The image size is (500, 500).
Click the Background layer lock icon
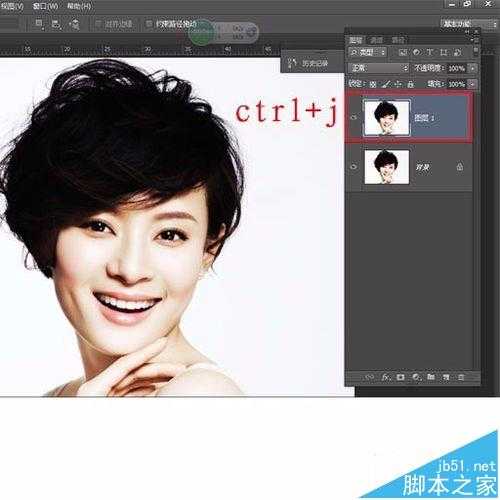coord(460,166)
